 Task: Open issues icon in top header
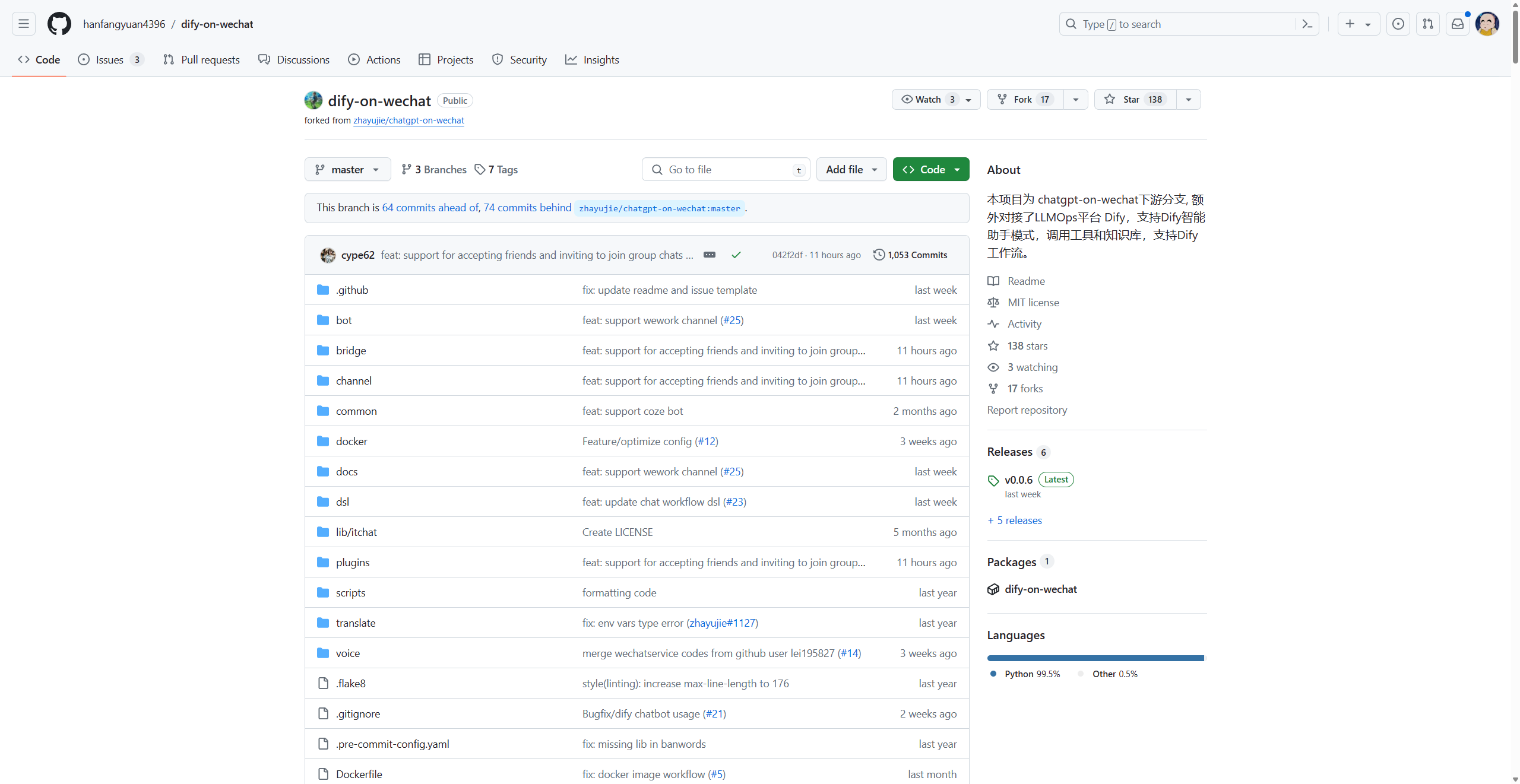coord(1398,24)
